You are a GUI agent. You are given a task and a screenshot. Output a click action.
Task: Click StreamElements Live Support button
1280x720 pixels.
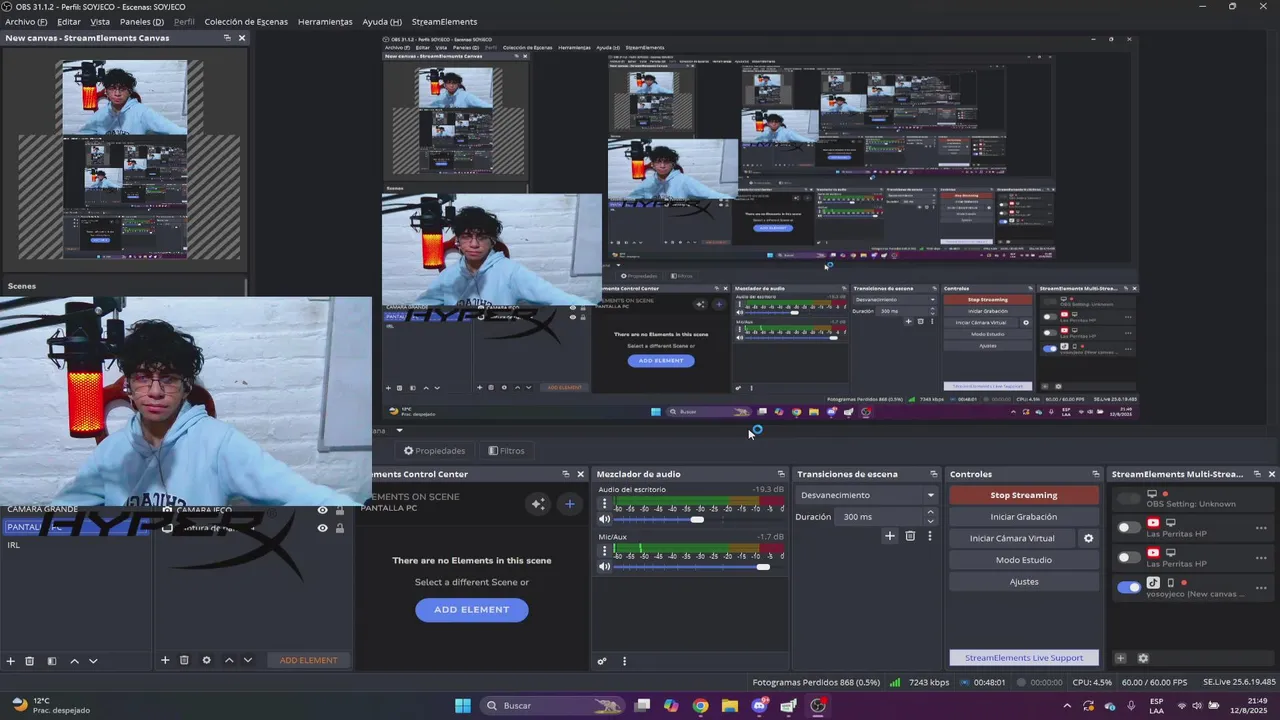[1024, 658]
